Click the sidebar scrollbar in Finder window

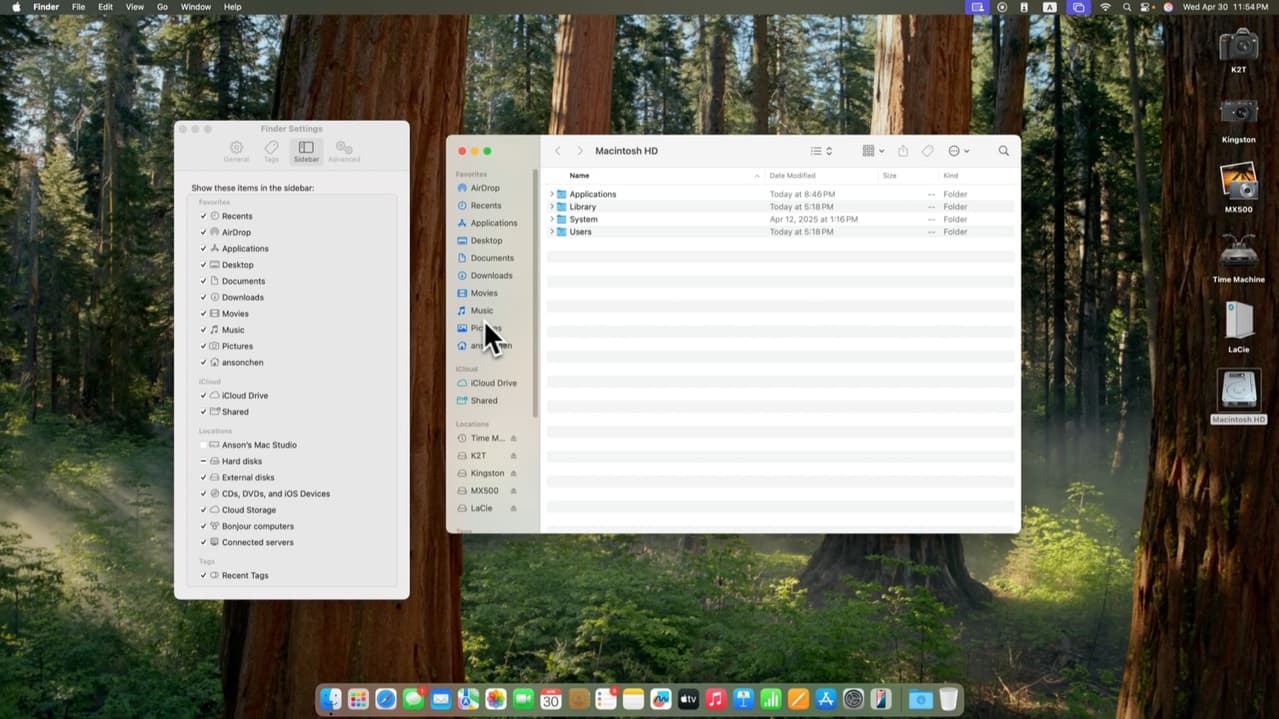pyautogui.click(x=536, y=292)
